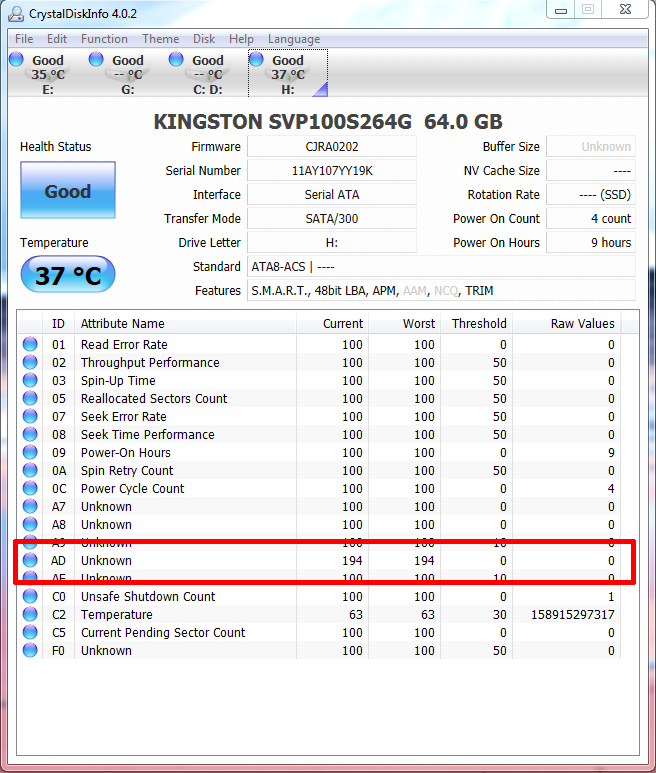This screenshot has height=773, width=656.
Task: Click status orb for Spin Retry Count
Action: pyautogui.click(x=30, y=470)
